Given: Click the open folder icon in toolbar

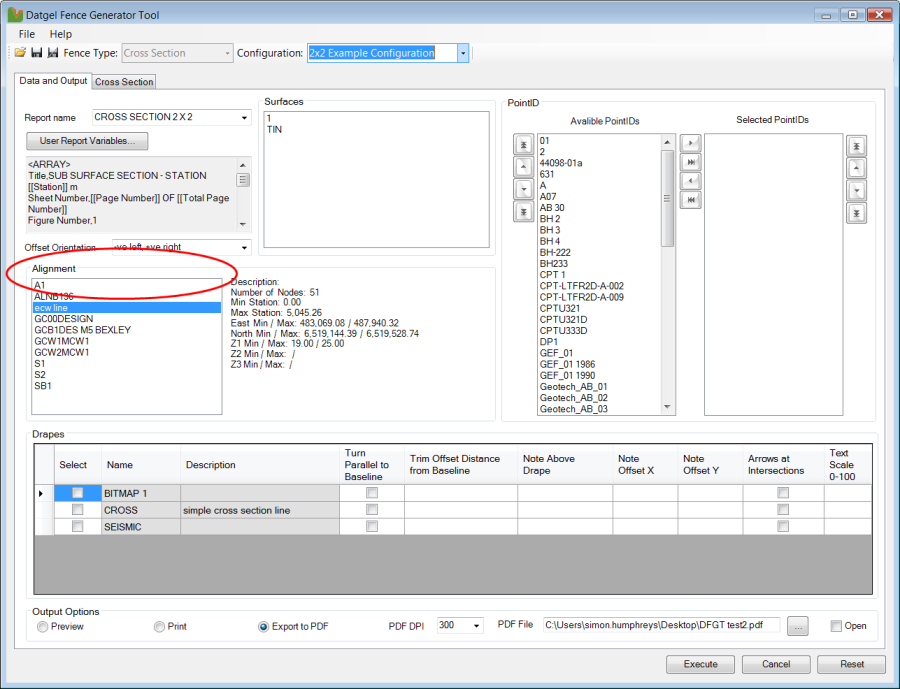Looking at the screenshot, I should click(x=20, y=53).
